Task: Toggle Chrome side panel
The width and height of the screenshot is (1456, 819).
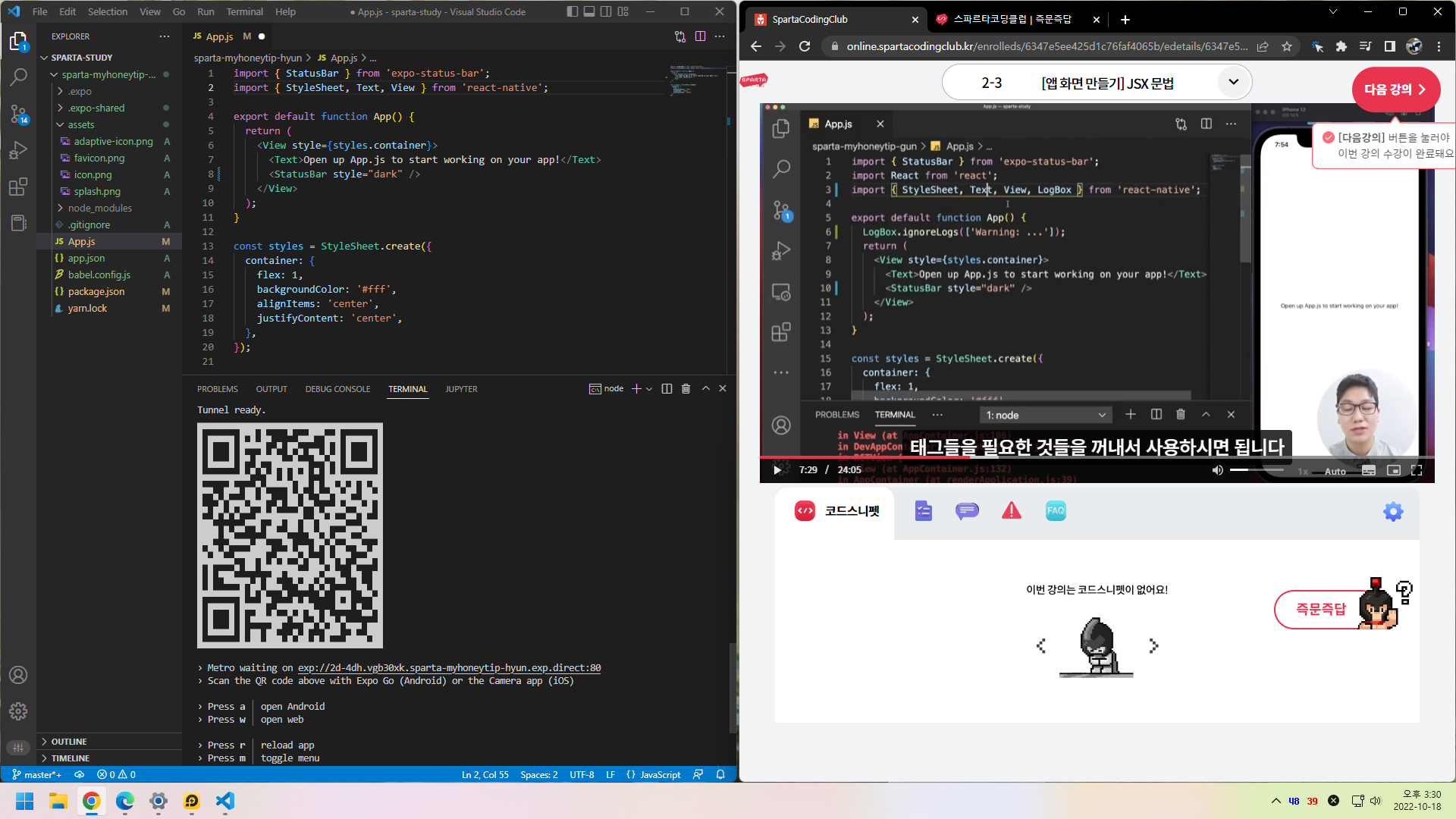Action: tap(1389, 46)
